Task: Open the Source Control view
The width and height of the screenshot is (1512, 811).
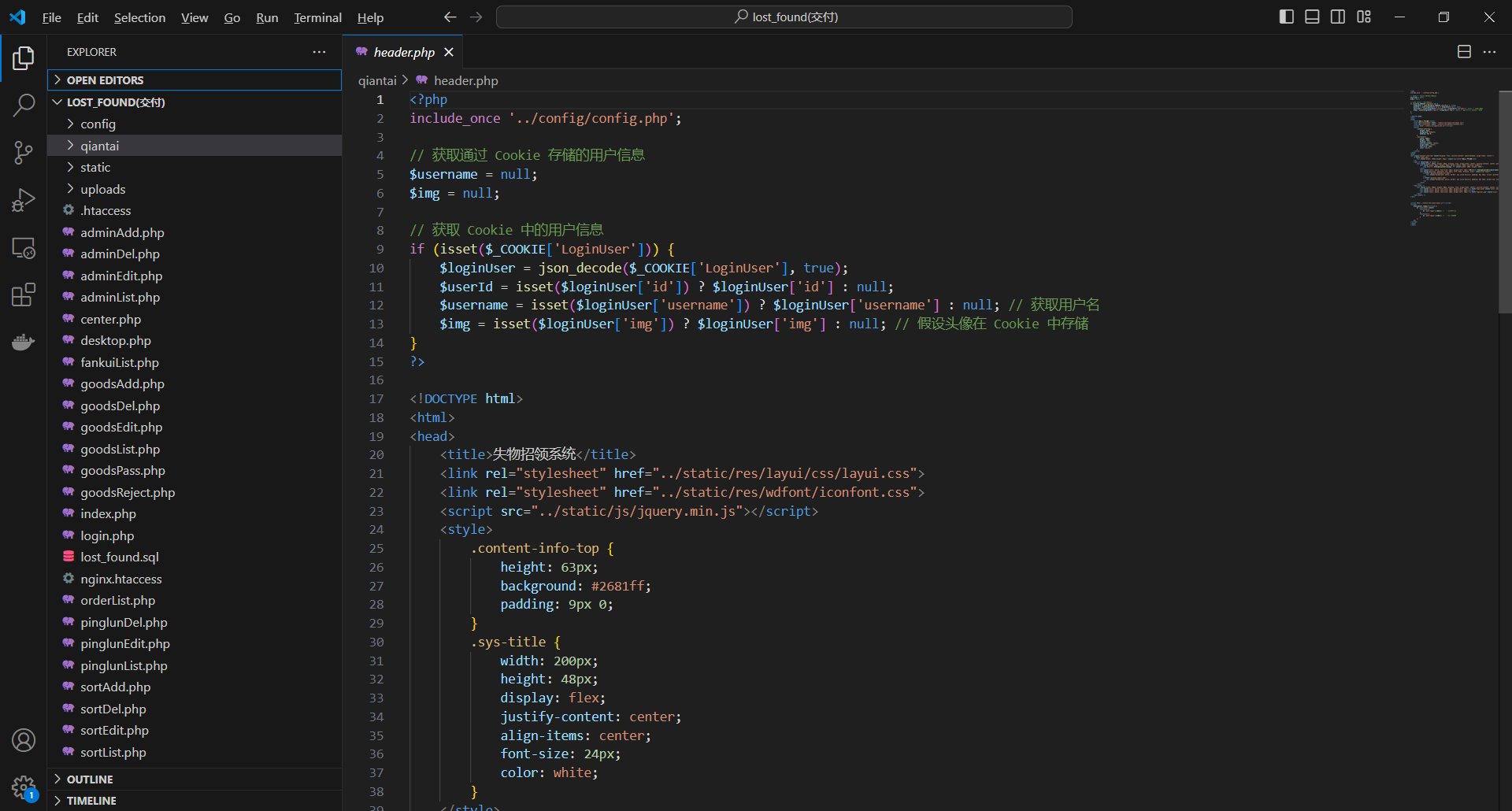Action: (x=24, y=152)
